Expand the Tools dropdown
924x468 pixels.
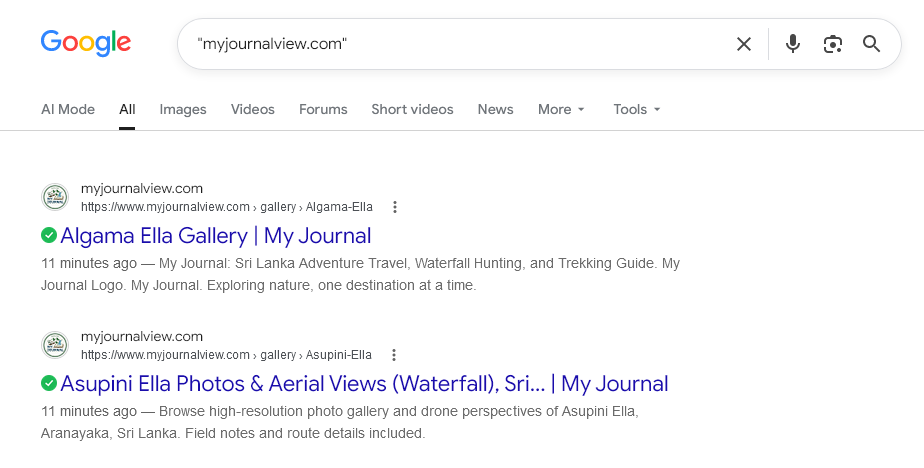637,110
